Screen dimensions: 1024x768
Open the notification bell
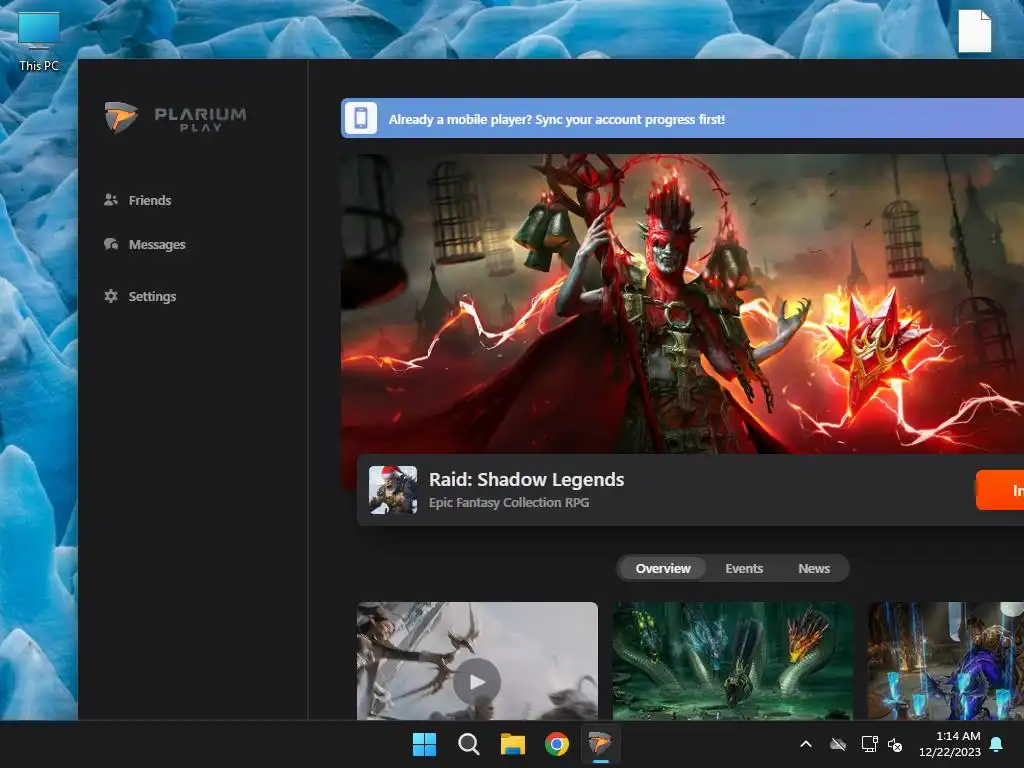tap(997, 744)
